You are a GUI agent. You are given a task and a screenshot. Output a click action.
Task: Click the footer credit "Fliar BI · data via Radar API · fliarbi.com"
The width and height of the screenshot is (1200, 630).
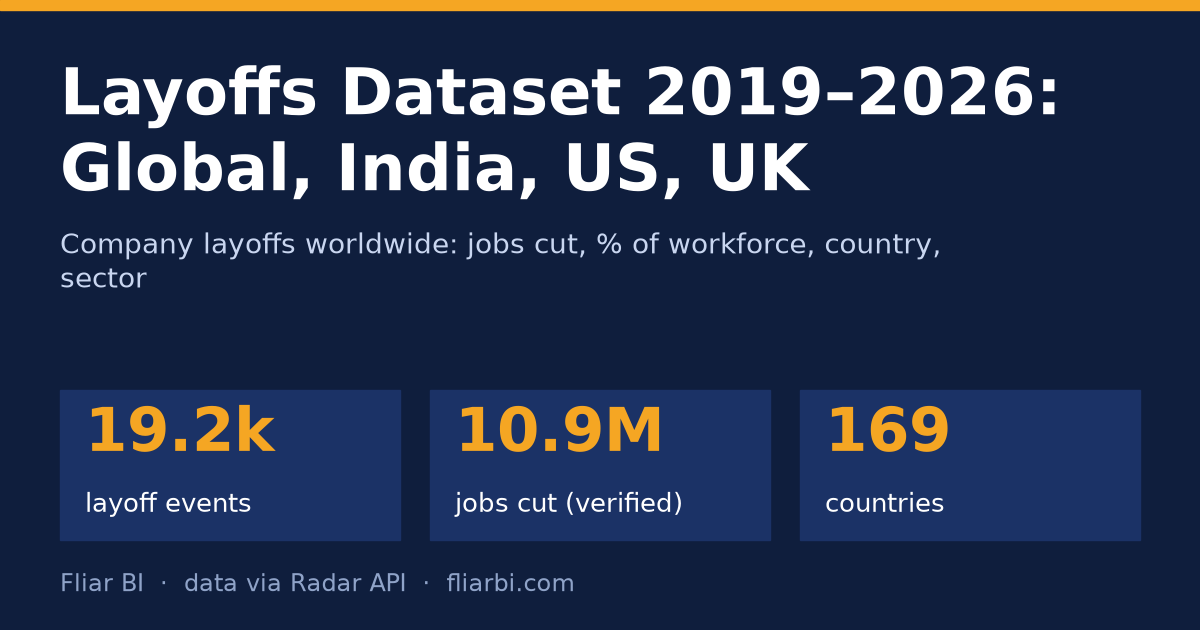tap(317, 583)
